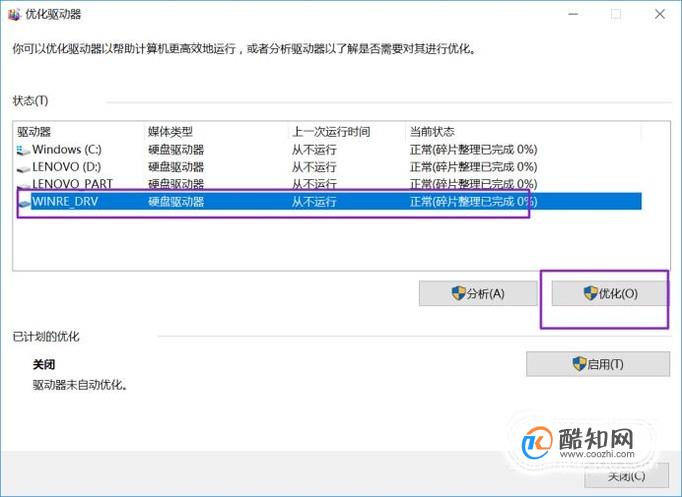The image size is (682, 497).
Task: Select the Windows (C:) drive row
Action: [x=328, y=150]
